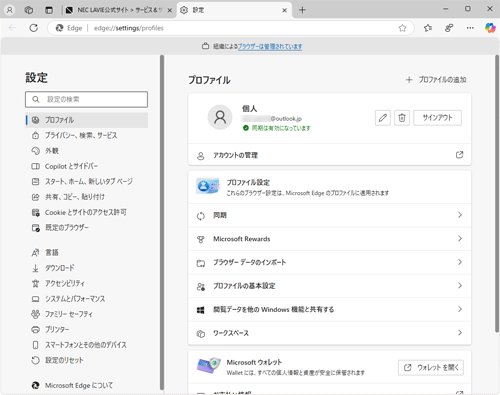Click ウォレットを開く button
Viewport: 500px width, 395px height.
(431, 367)
